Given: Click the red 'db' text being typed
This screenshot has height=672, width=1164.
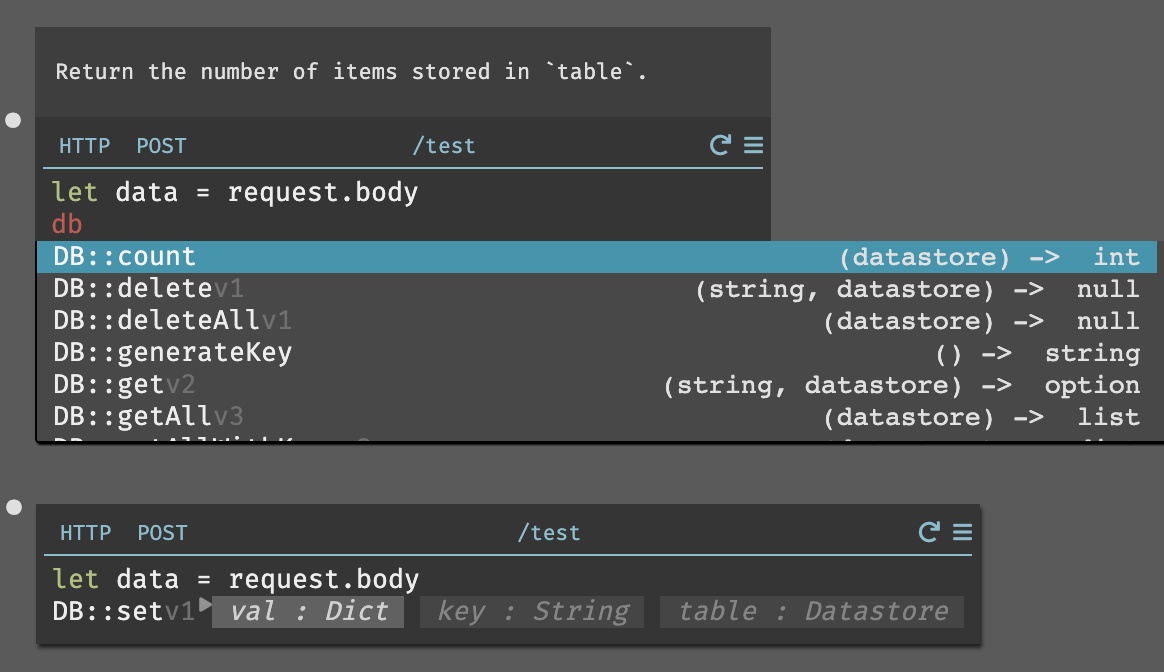Looking at the screenshot, I should [67, 224].
